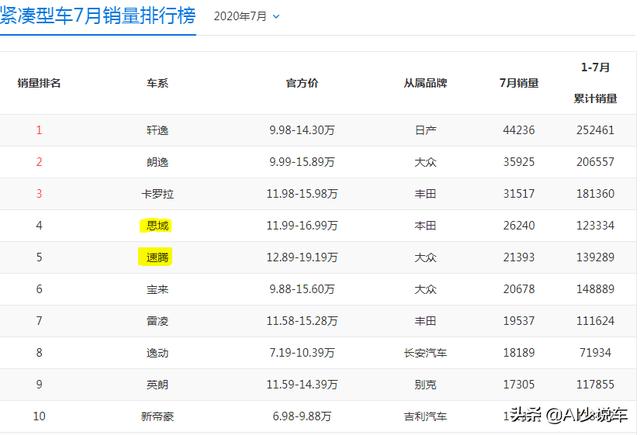Open the 朗逸 car series link

point(158,162)
